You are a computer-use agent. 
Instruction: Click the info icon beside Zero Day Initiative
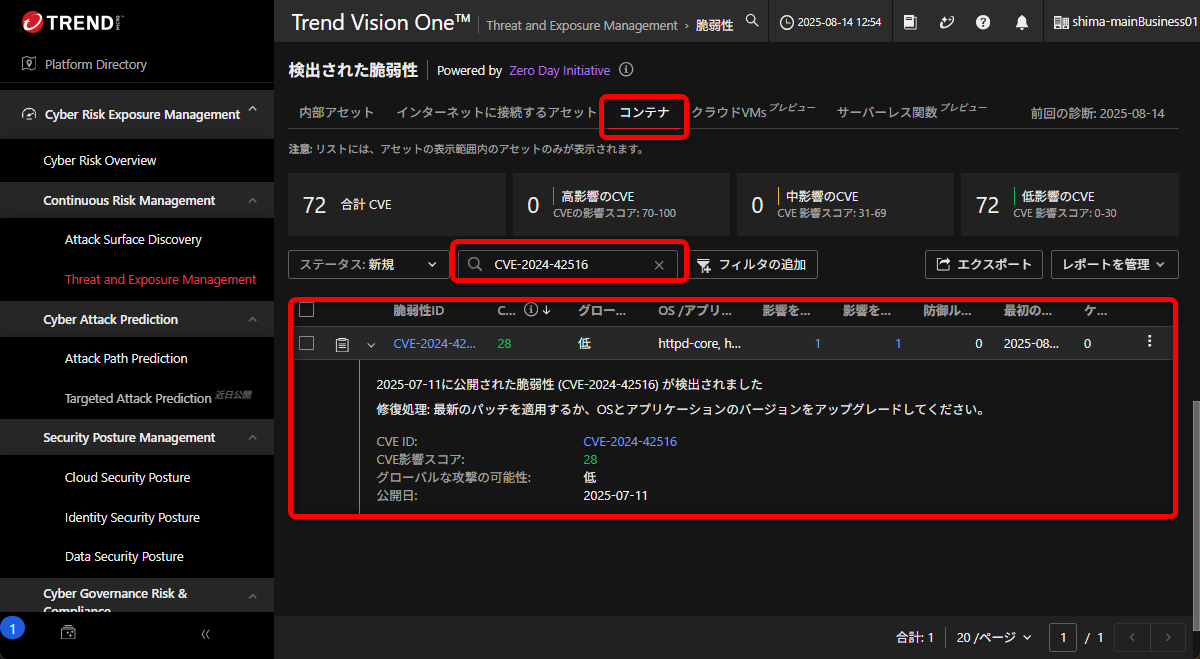coord(626,70)
